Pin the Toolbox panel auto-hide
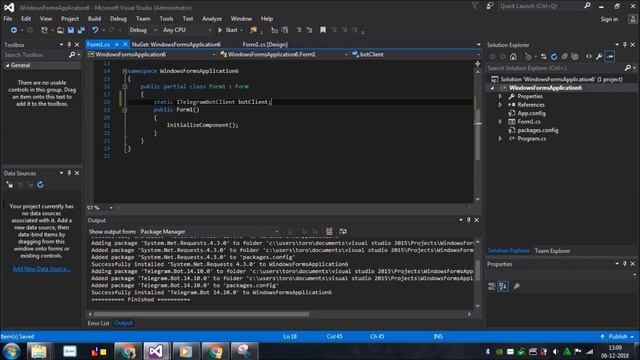Viewport: 640px width, 360px height. [69, 44]
